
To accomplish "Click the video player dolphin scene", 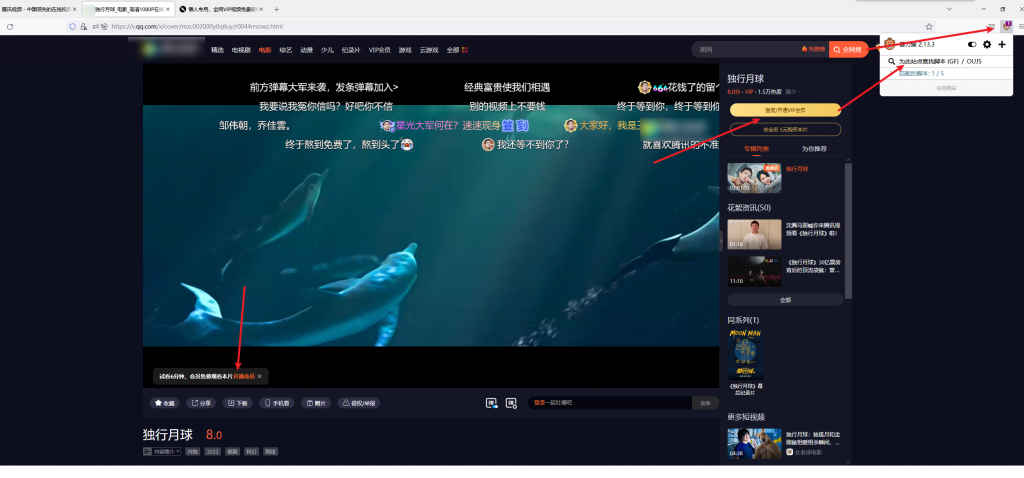I will tap(431, 225).
